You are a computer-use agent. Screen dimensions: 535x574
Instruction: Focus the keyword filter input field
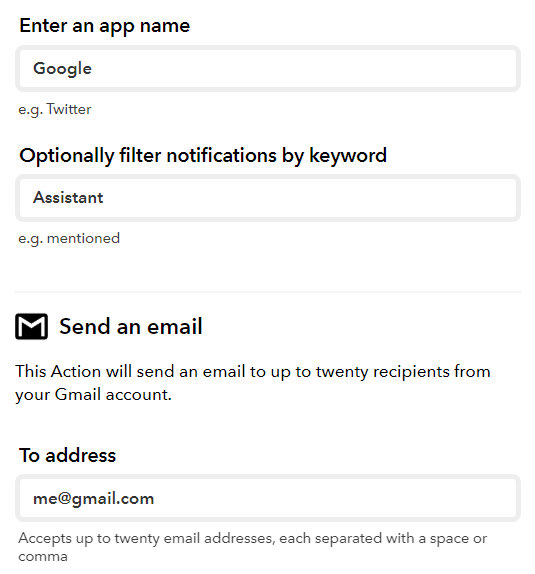(268, 198)
